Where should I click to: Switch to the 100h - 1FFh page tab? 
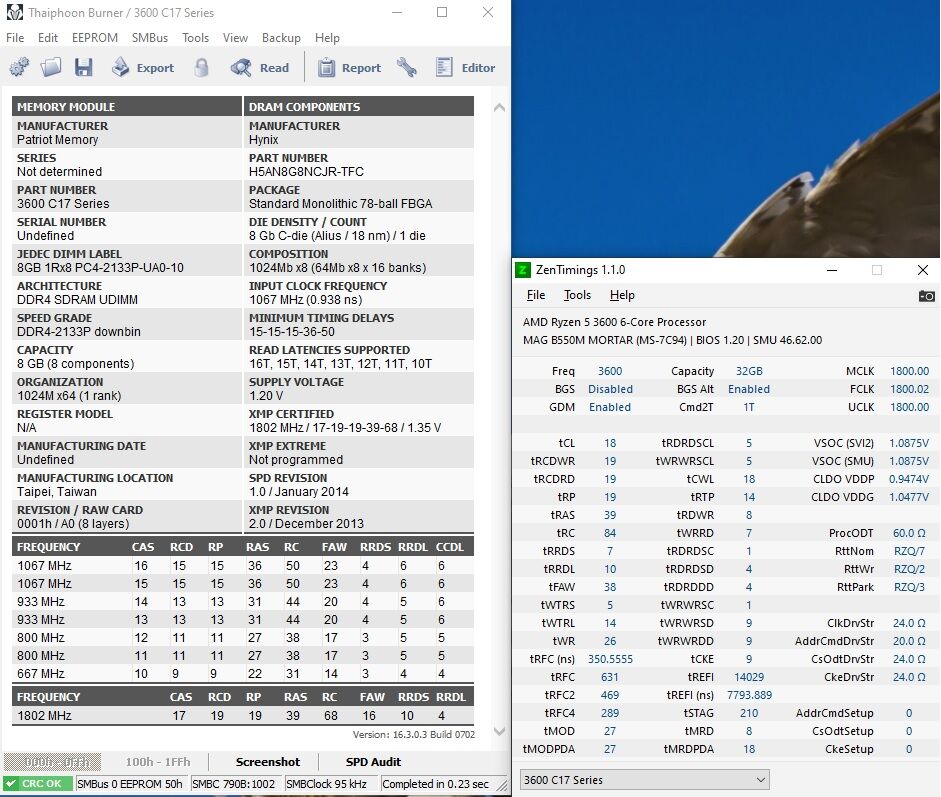click(158, 762)
